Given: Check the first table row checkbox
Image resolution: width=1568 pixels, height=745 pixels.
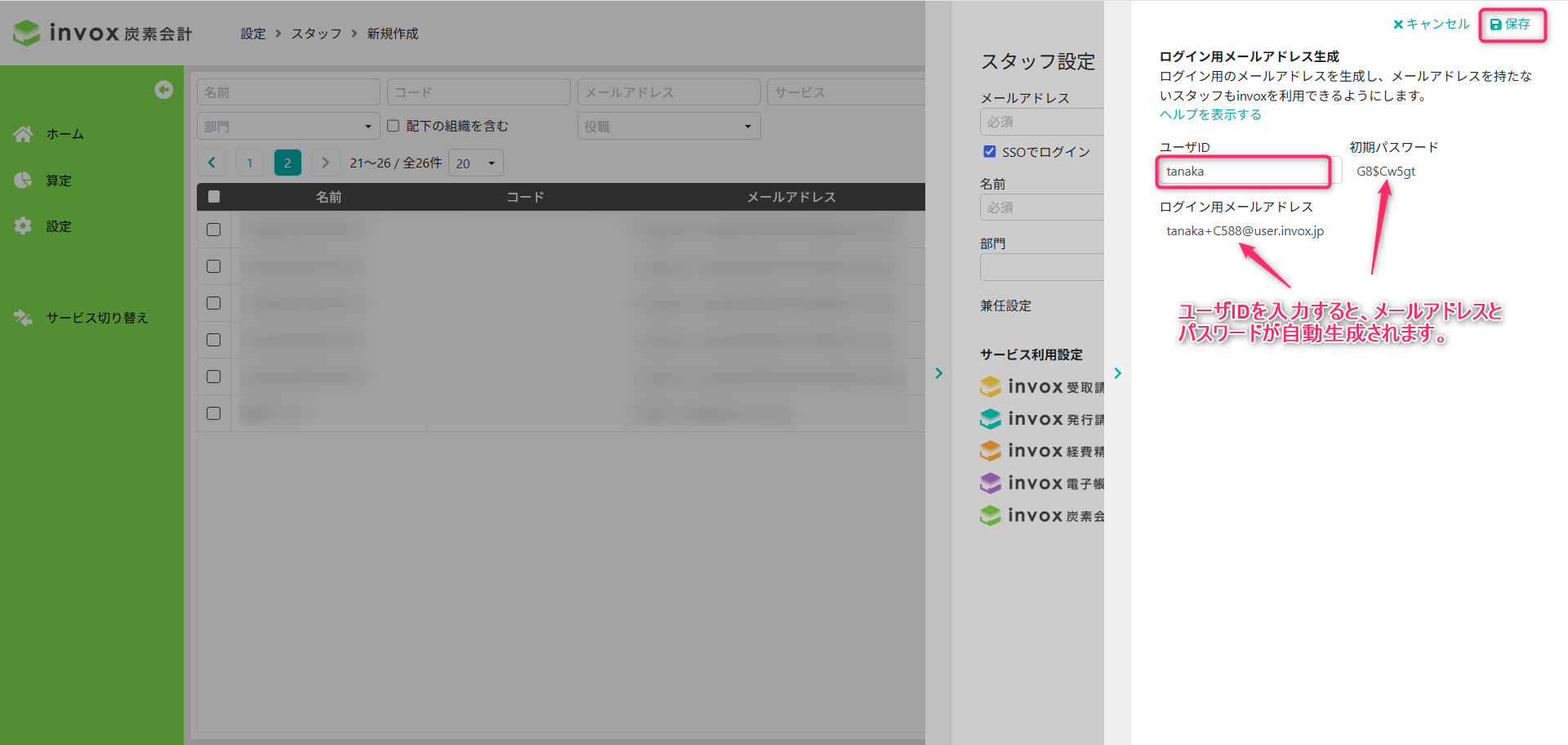Looking at the screenshot, I should (214, 230).
